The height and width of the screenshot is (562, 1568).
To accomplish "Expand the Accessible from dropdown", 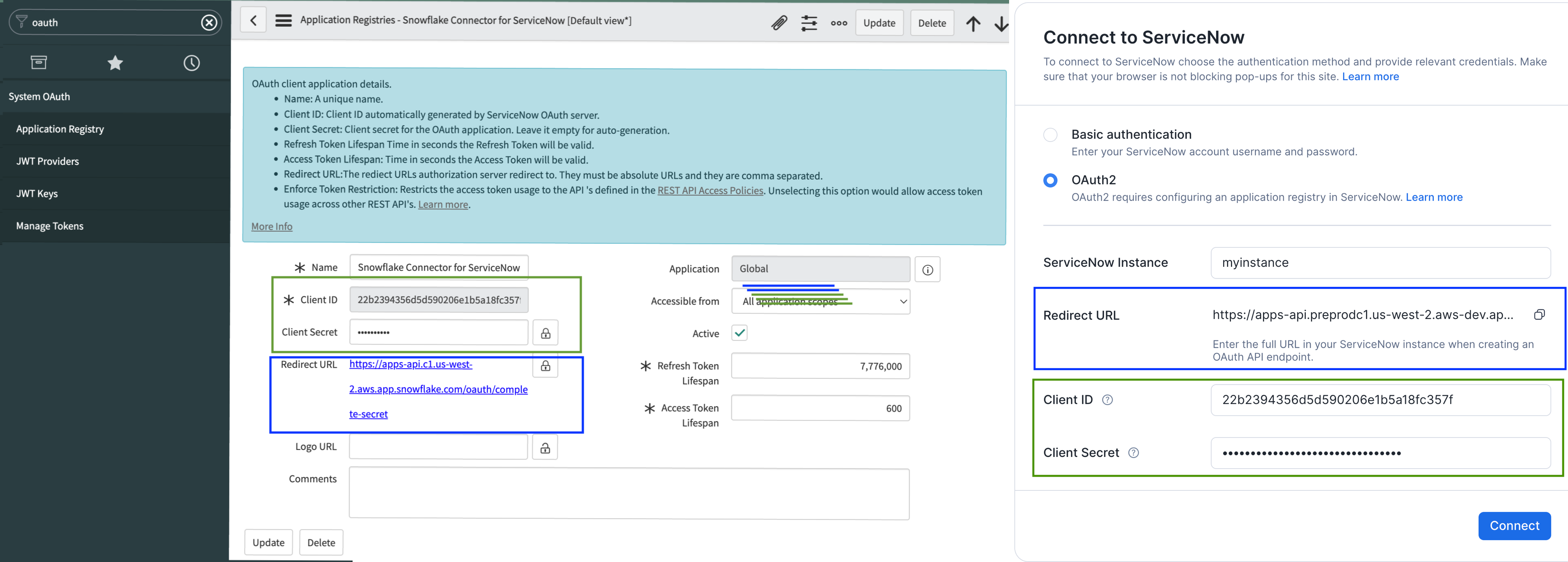I will click(820, 301).
